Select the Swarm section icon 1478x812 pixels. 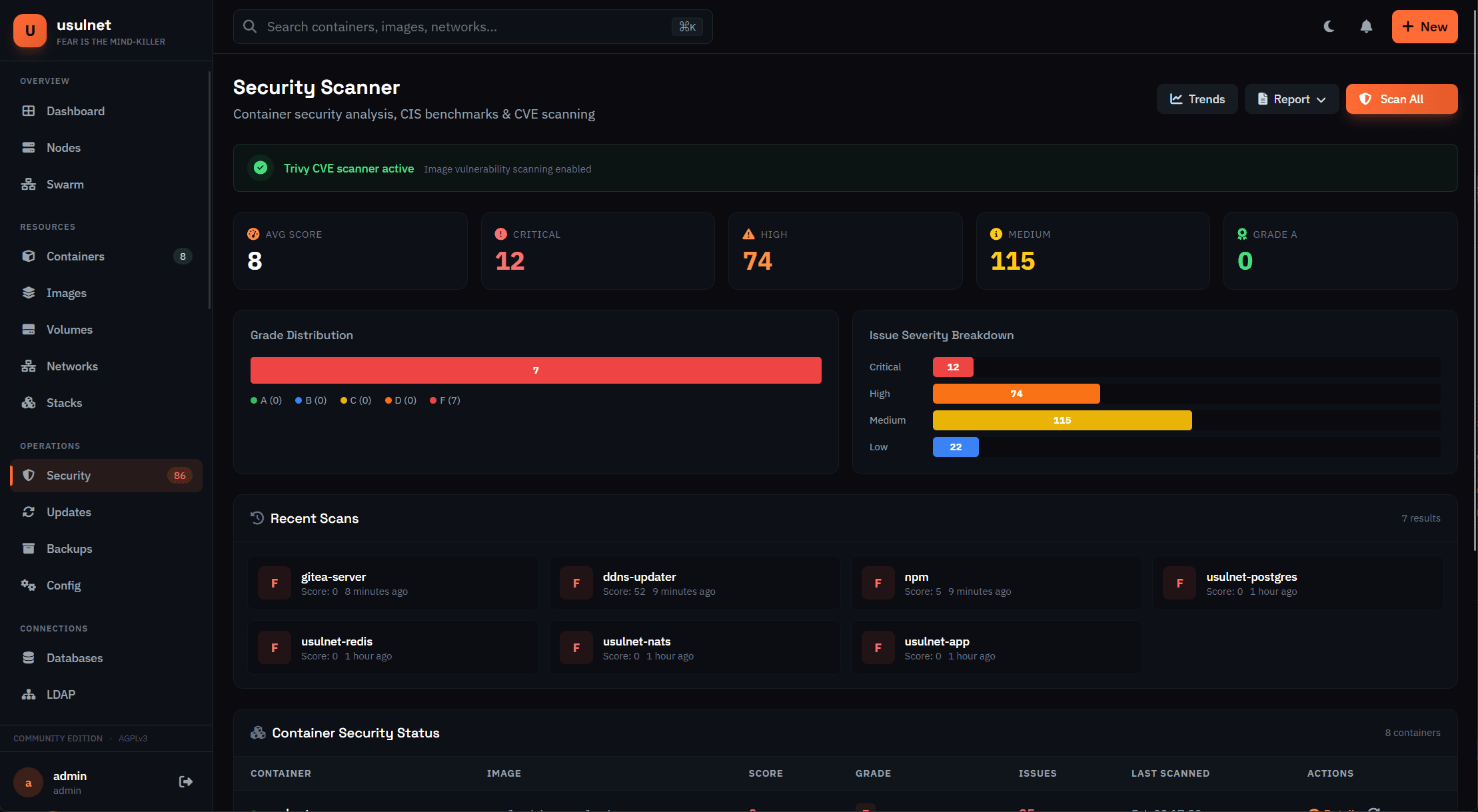(x=29, y=184)
